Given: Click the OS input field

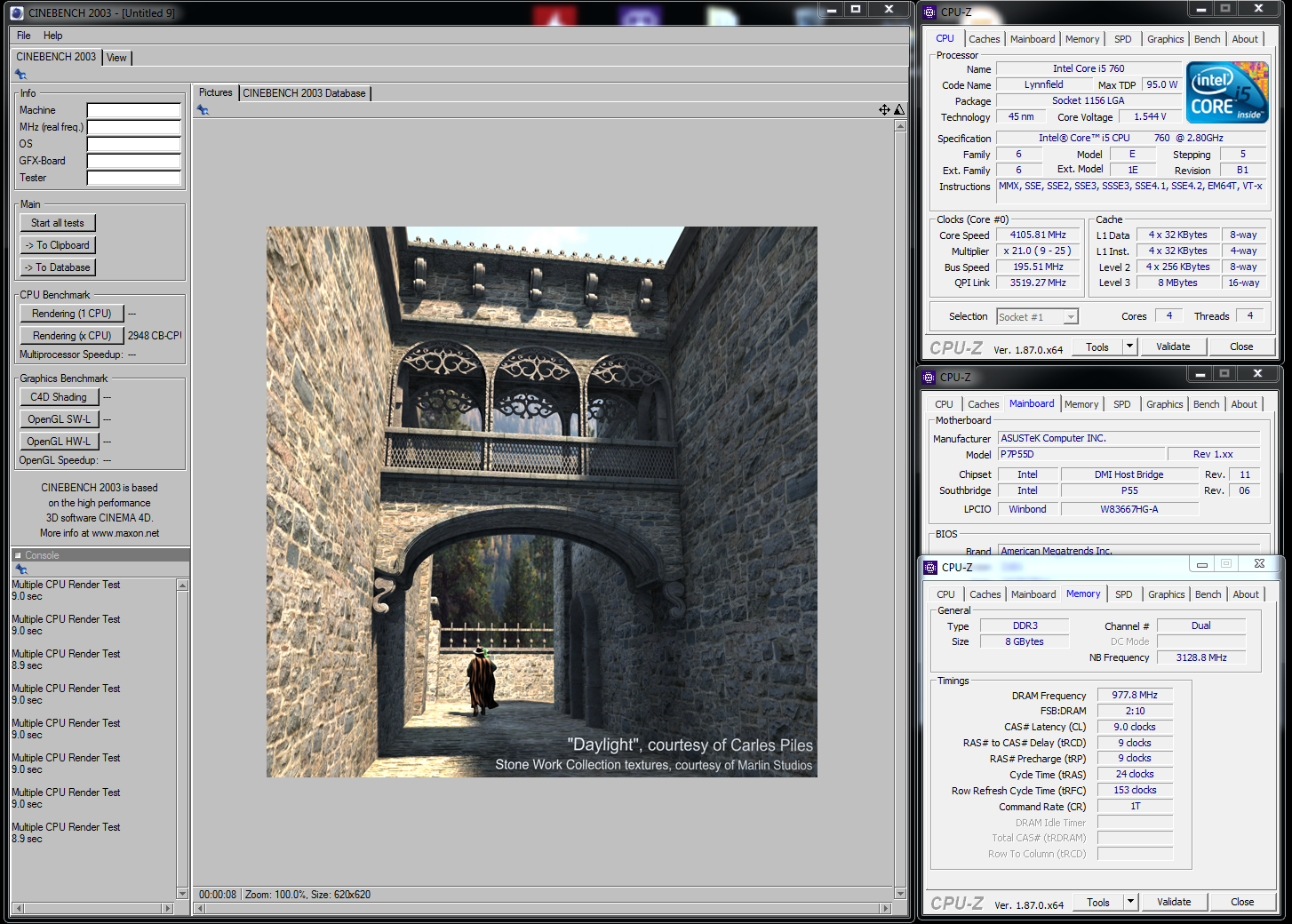Looking at the screenshot, I should coord(134,145).
